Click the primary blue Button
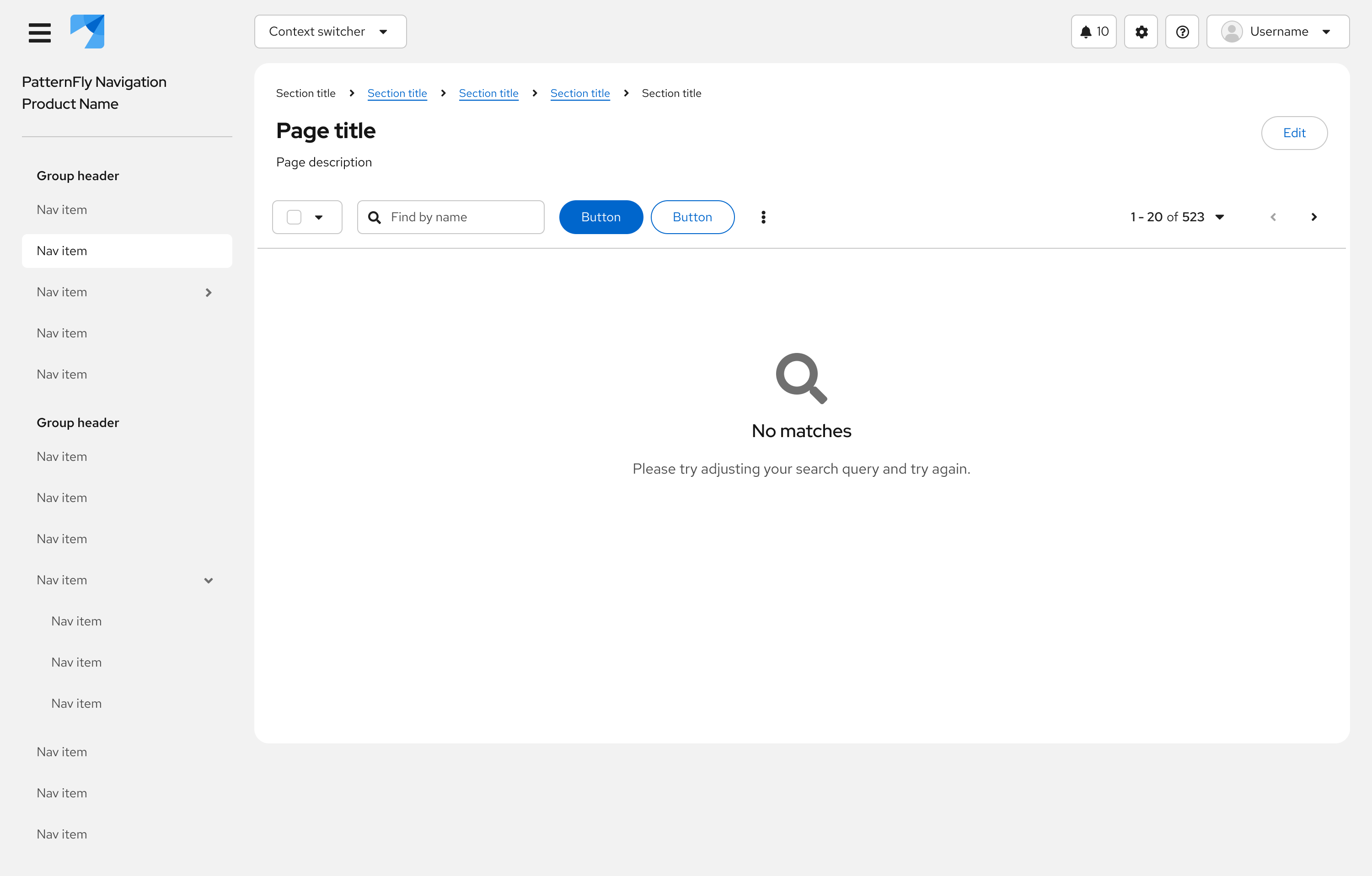Image resolution: width=1372 pixels, height=876 pixels. coord(600,217)
